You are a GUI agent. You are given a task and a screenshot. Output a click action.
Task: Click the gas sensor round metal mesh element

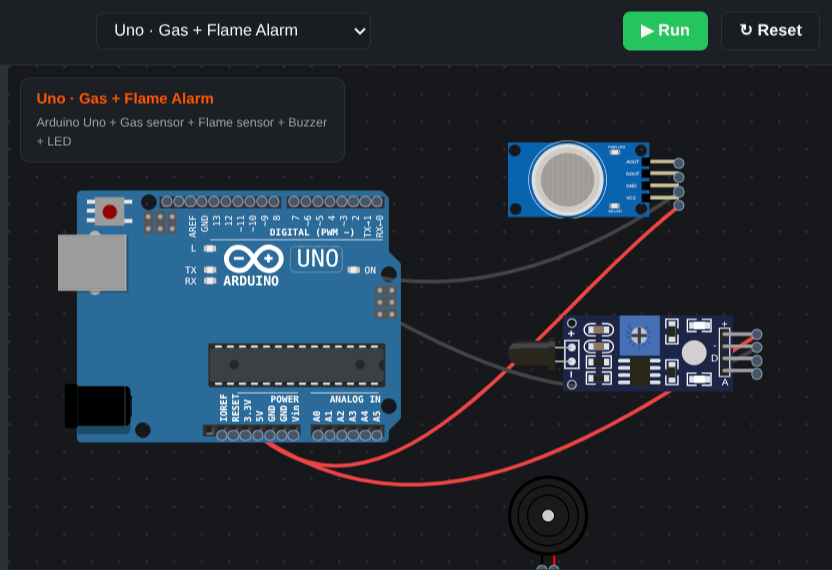[567, 179]
